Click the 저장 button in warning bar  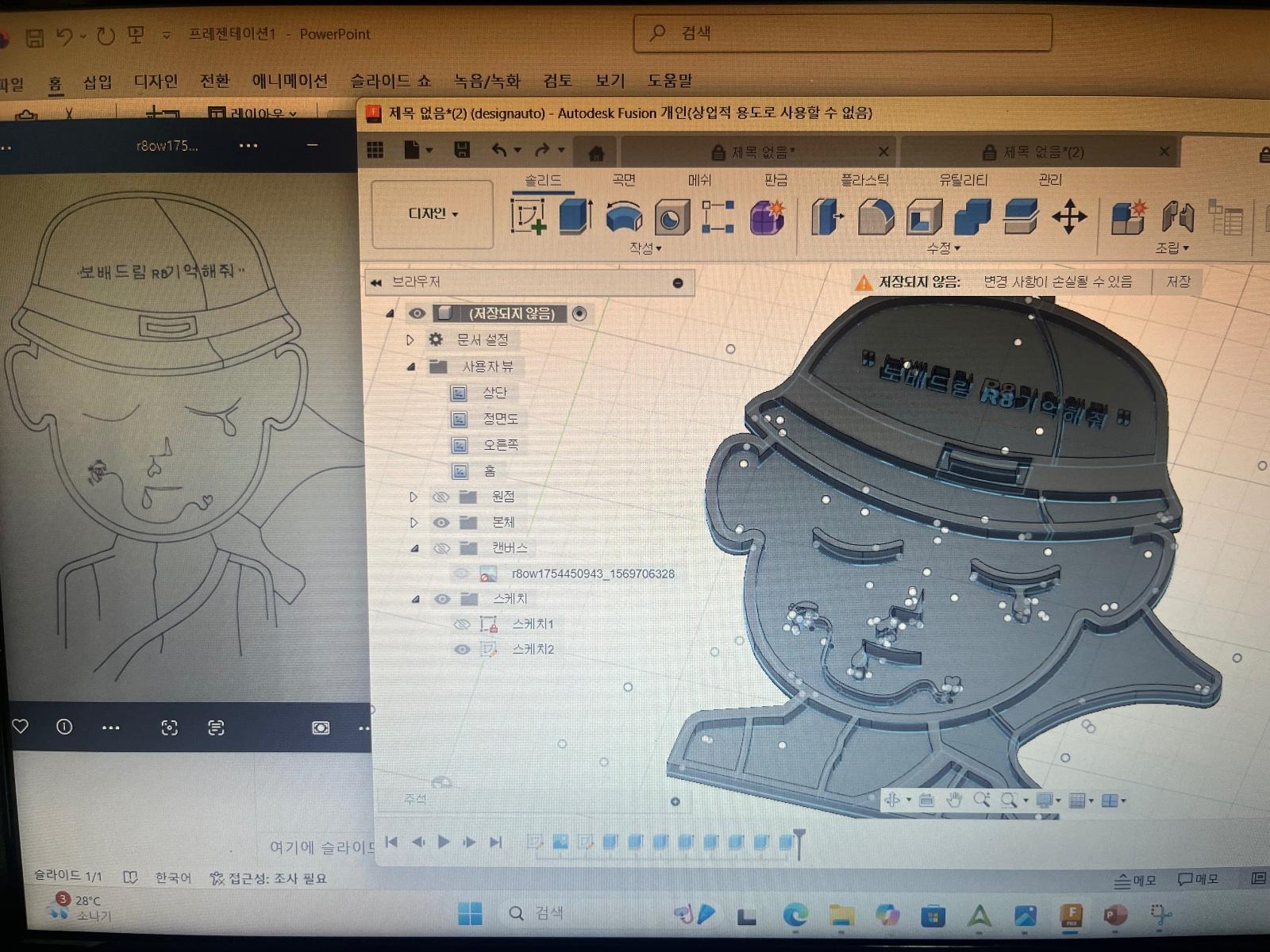[1178, 282]
